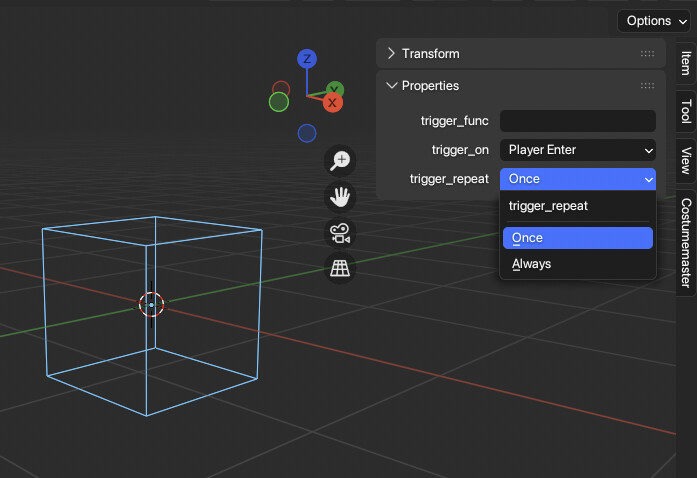697x478 pixels.
Task: Click the hollow red negative X gizmo circle
Action: [x=281, y=89]
